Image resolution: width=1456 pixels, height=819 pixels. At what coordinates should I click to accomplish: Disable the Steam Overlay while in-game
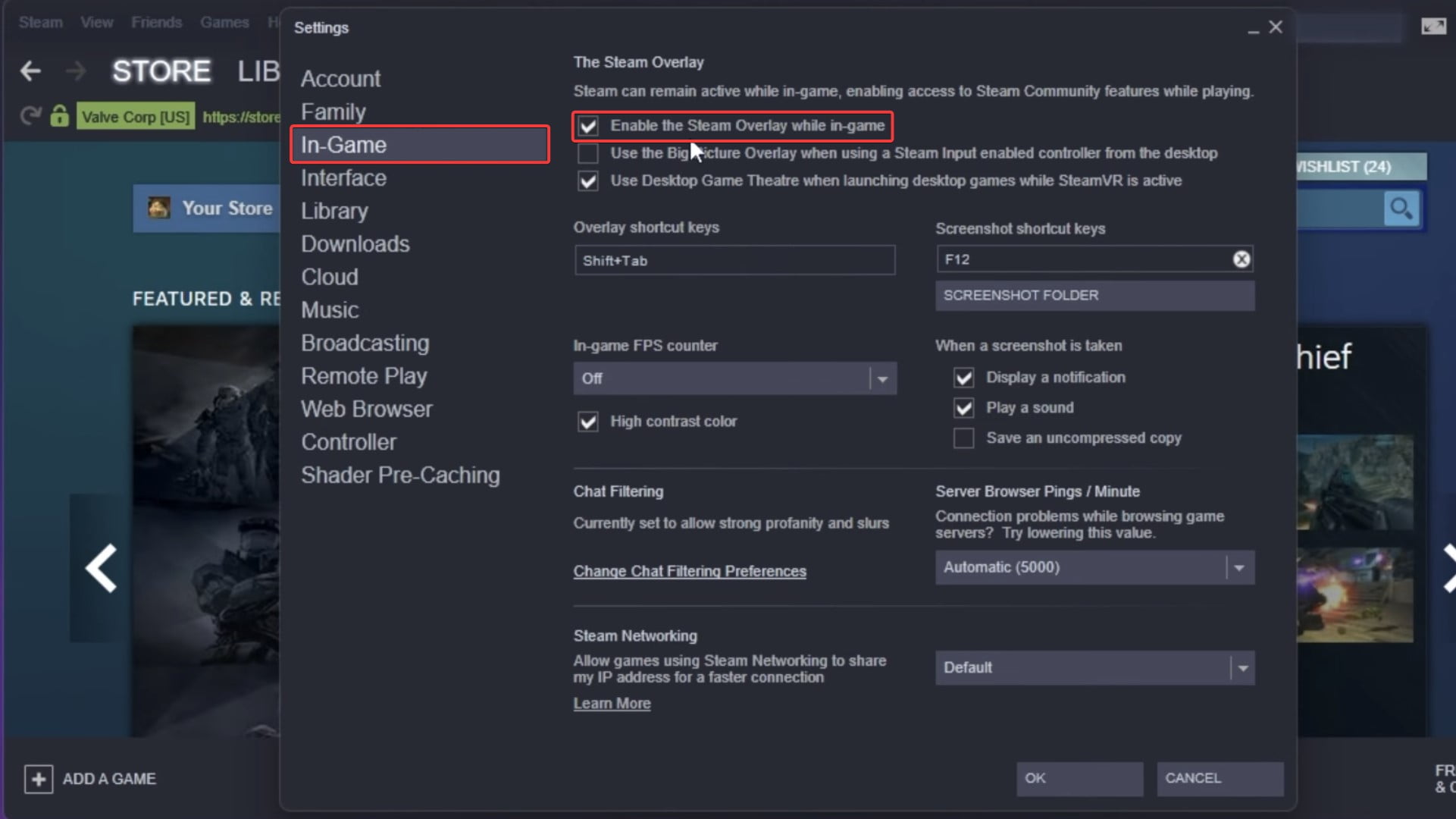pyautogui.click(x=588, y=126)
